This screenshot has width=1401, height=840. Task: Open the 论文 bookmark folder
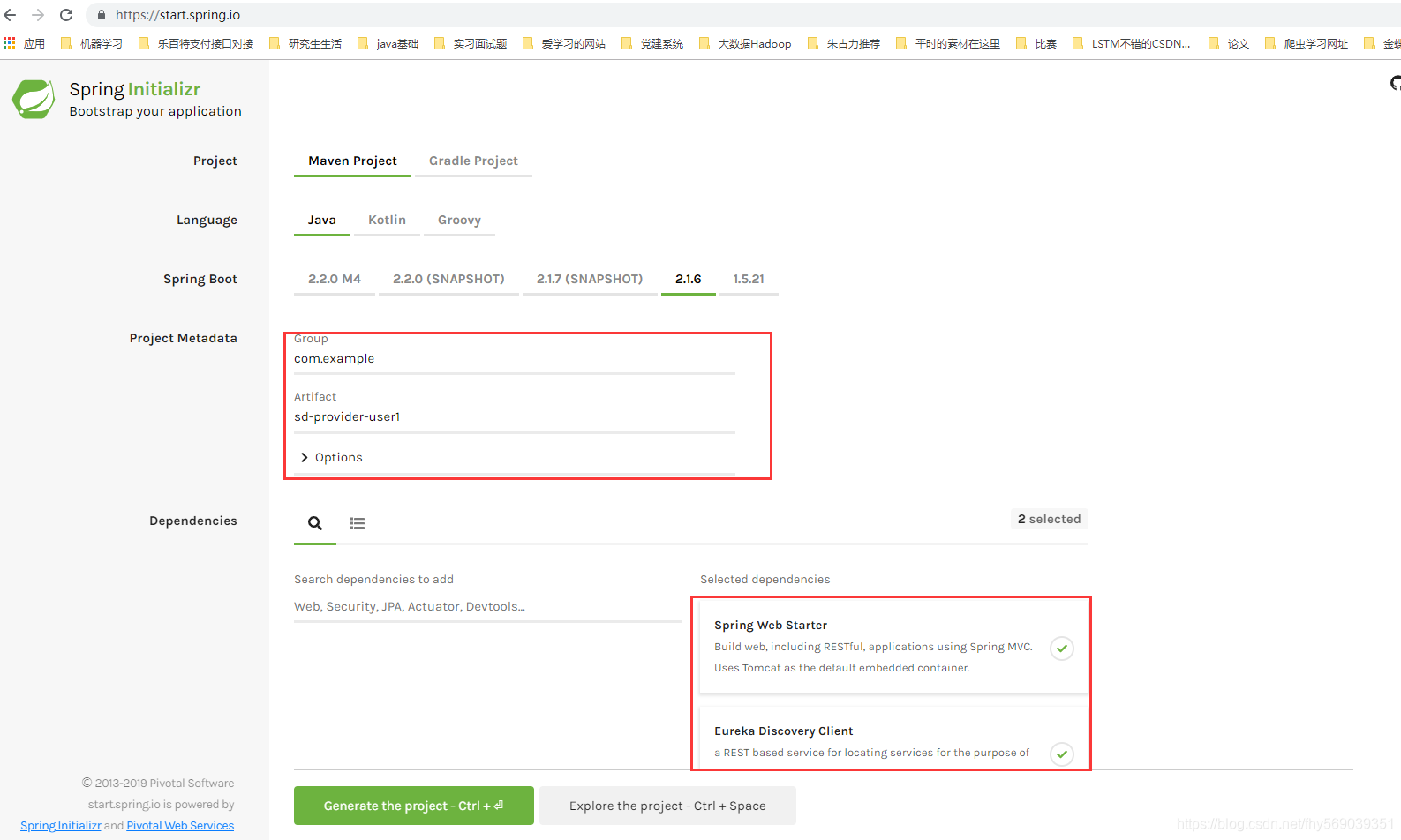(1230, 43)
